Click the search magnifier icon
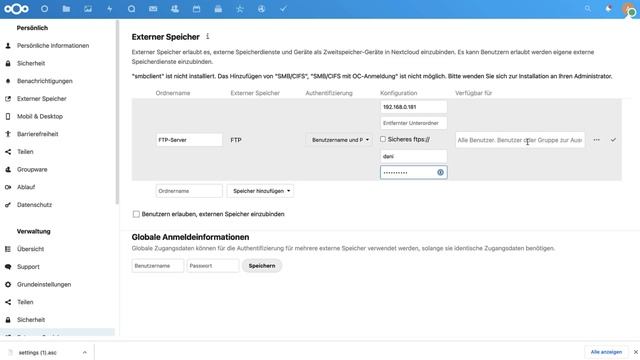 587,9
